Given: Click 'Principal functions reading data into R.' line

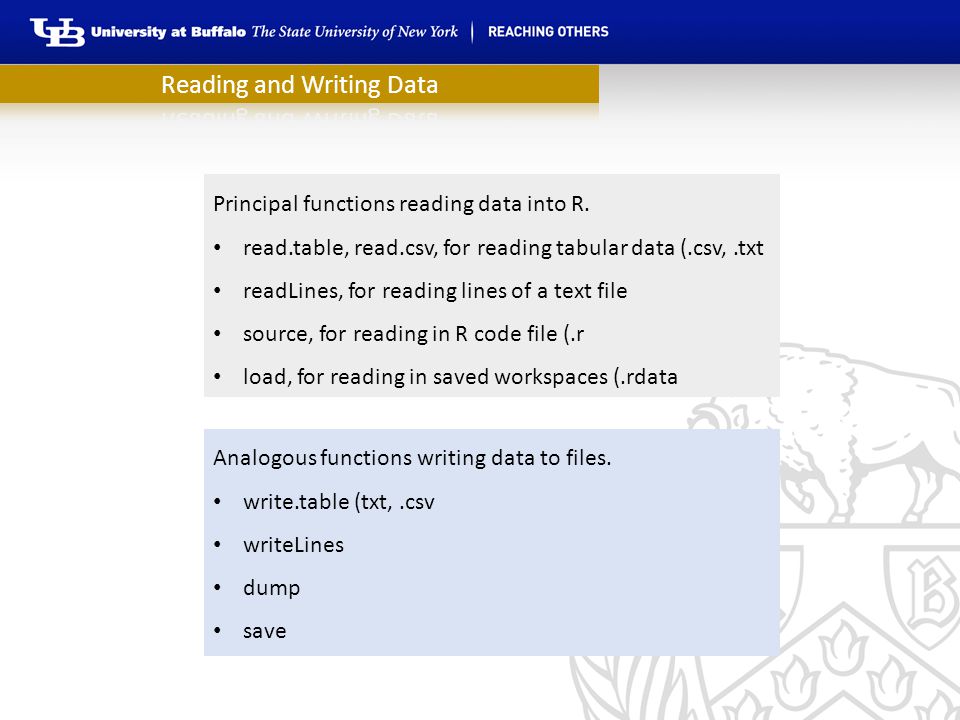Looking at the screenshot, I should click(401, 204).
